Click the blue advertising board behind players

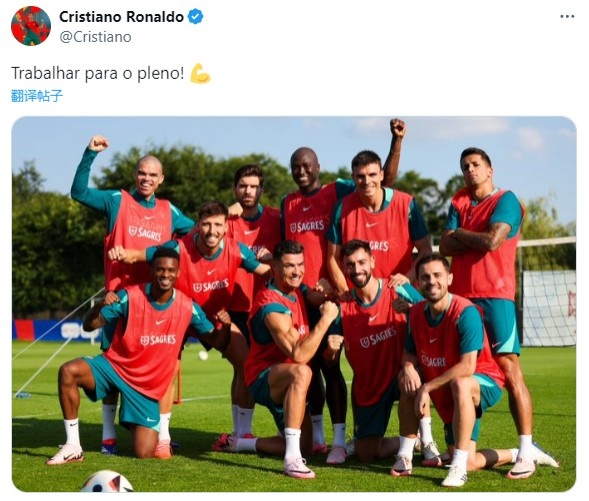(56, 330)
